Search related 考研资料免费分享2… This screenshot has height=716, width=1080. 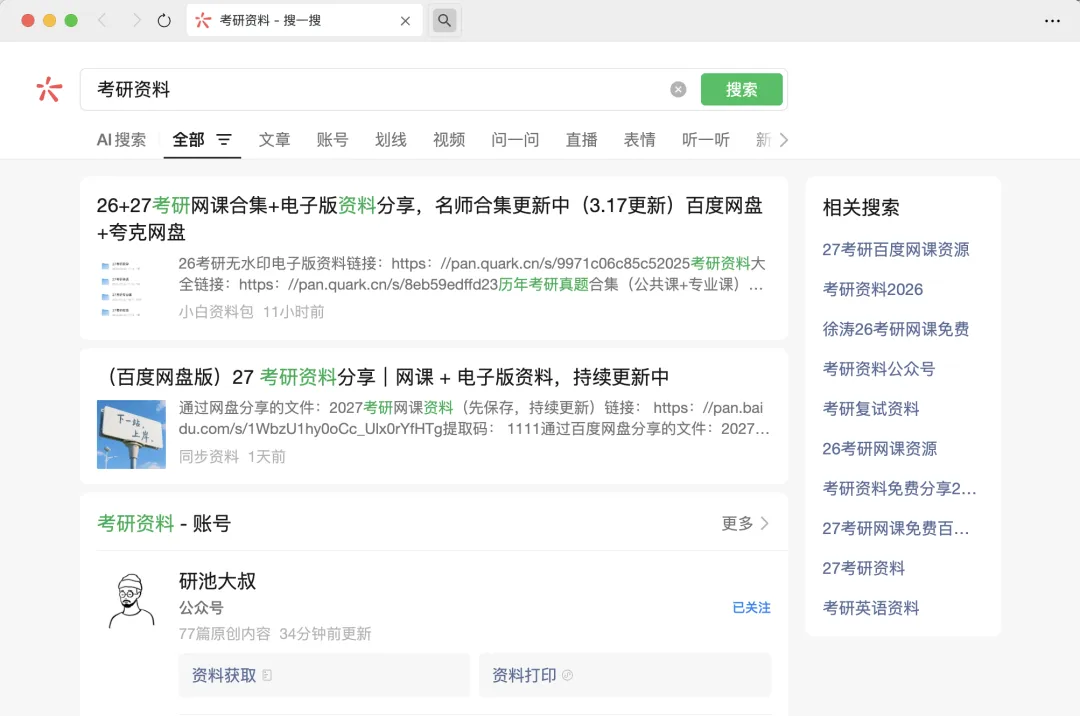pyautogui.click(x=900, y=488)
